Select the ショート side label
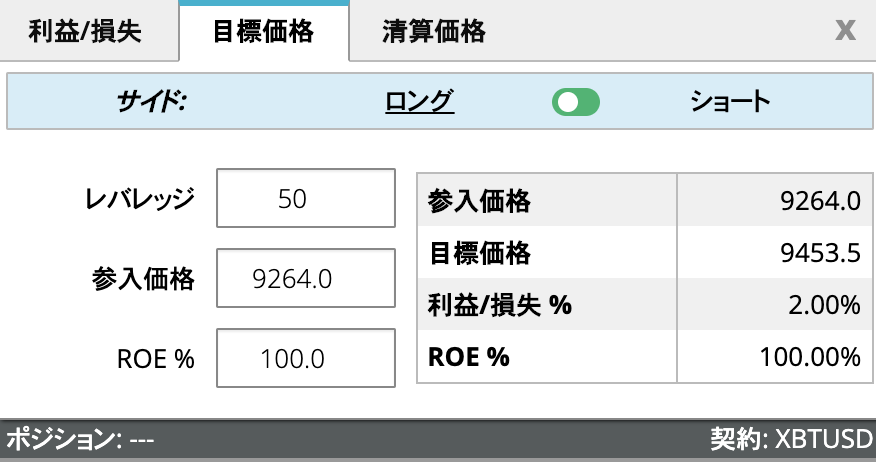The width and height of the screenshot is (876, 462). 730,101
